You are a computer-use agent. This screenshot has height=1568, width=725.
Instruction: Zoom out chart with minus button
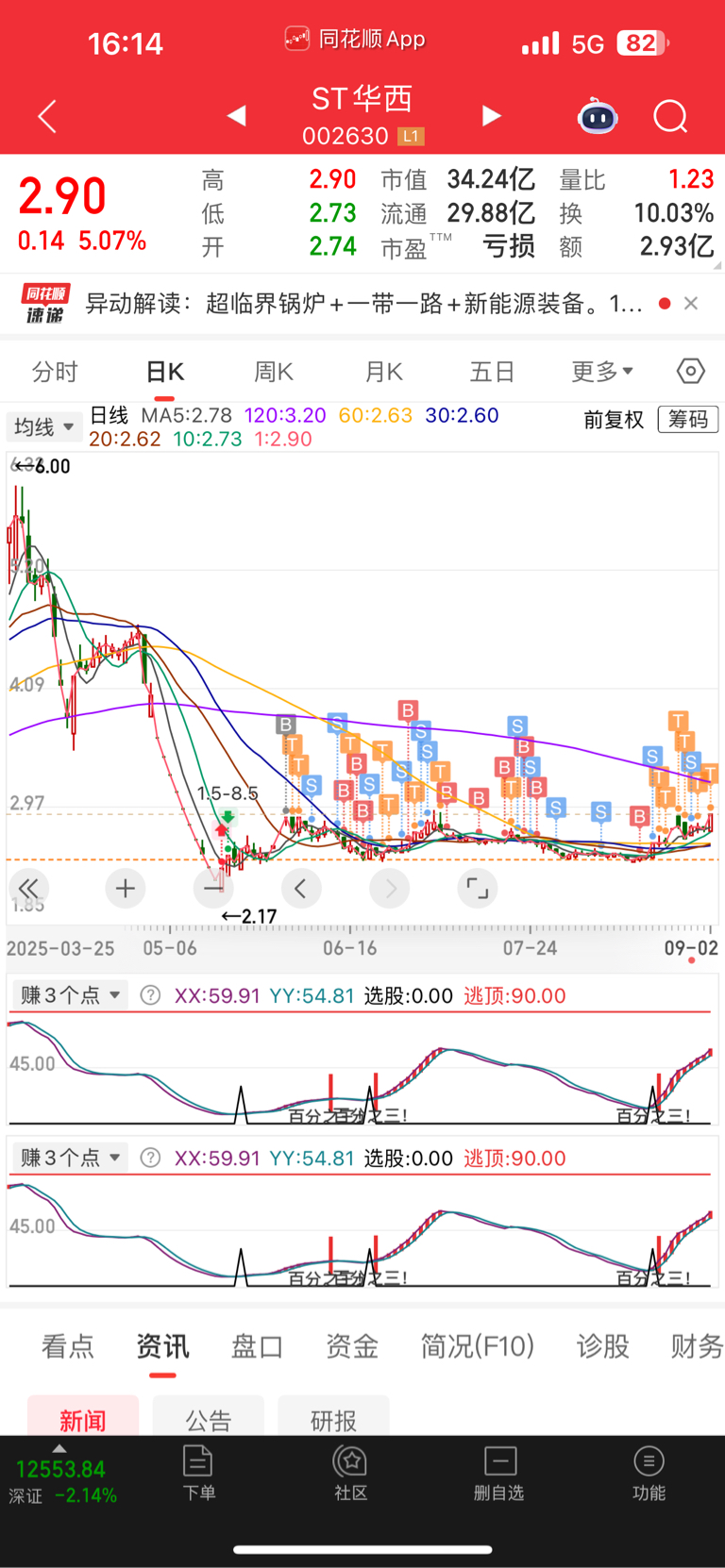point(213,888)
